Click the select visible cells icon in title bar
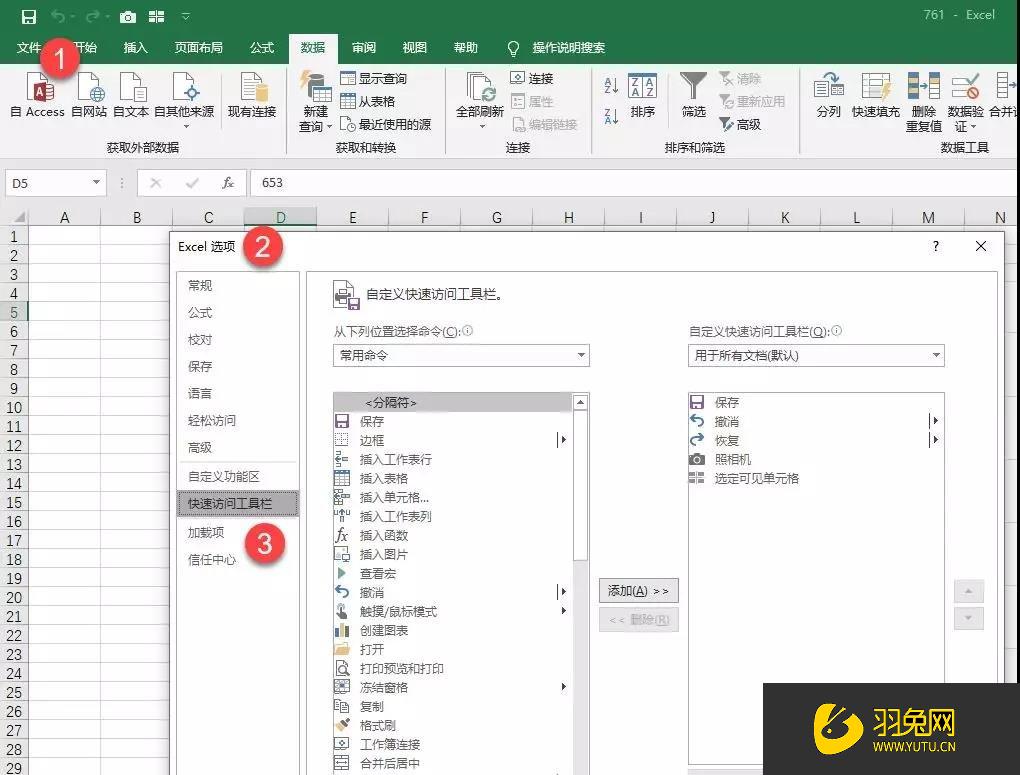Viewport: 1020px width, 775px height. [156, 16]
